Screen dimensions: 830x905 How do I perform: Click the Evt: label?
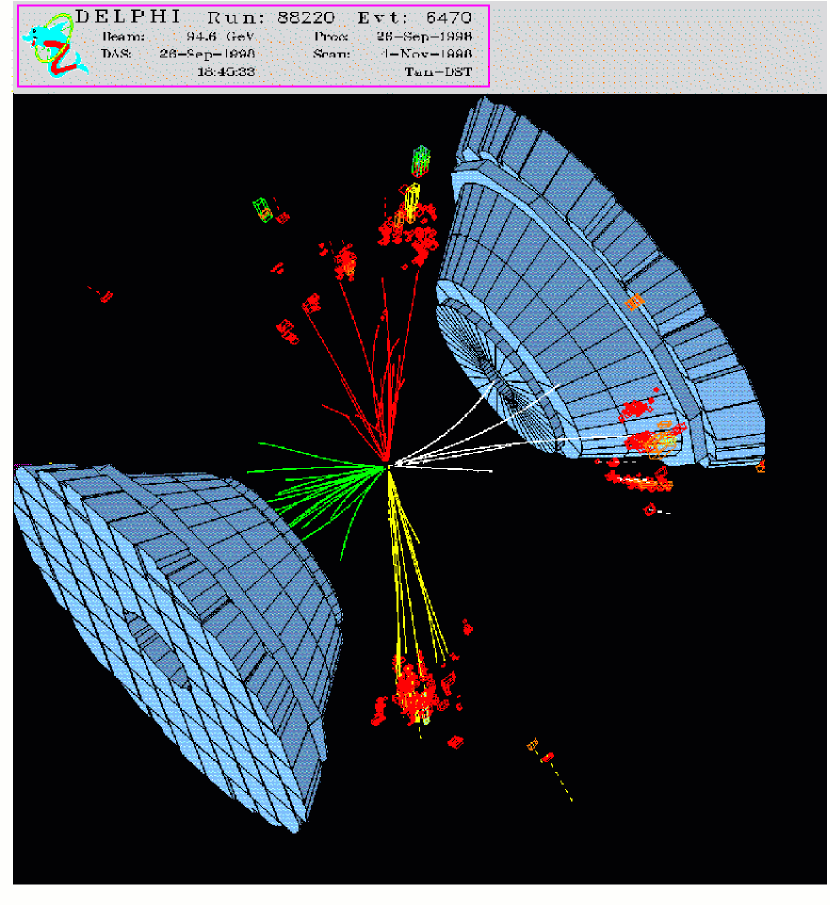coord(382,17)
